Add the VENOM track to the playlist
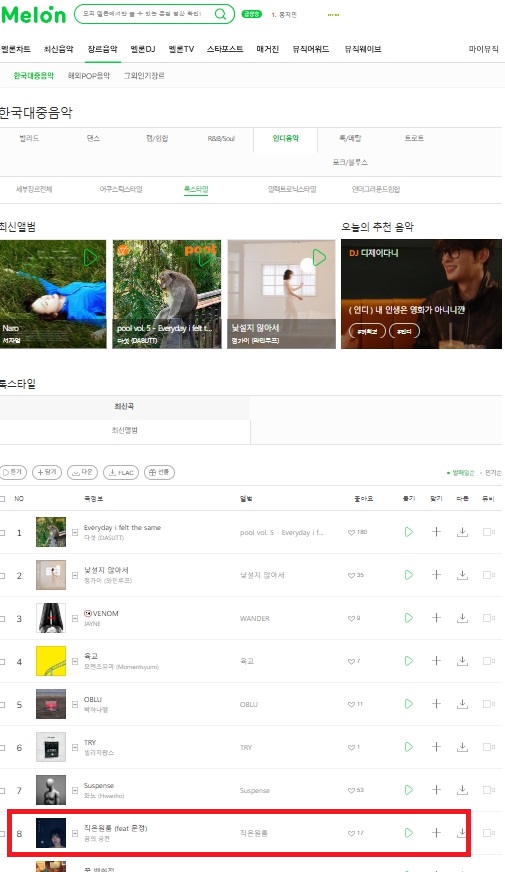Screen dimensions: 505x872 437,618
